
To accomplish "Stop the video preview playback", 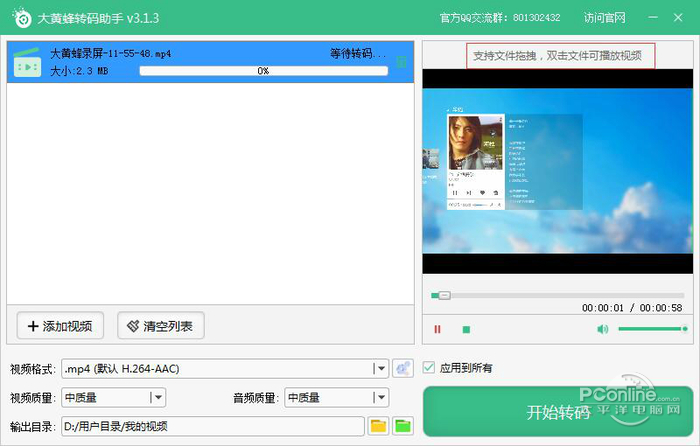I will pos(466,329).
